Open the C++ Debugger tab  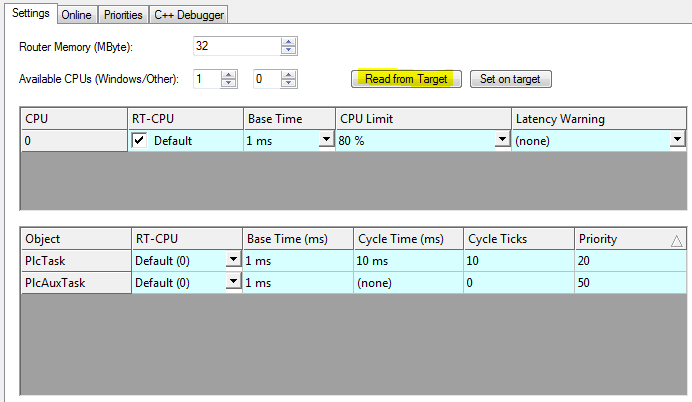click(x=189, y=15)
